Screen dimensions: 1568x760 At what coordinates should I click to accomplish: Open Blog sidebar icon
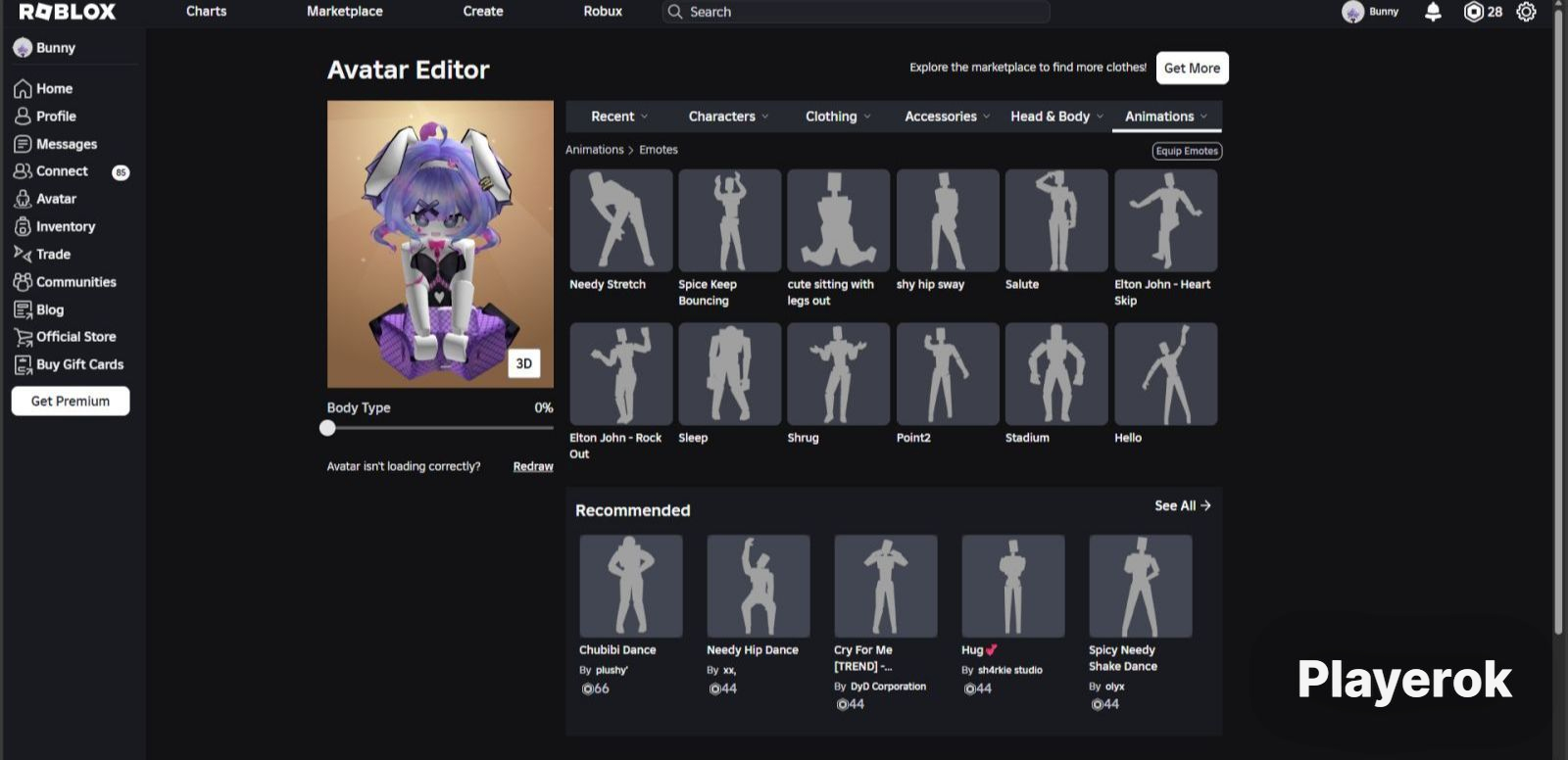(23, 309)
